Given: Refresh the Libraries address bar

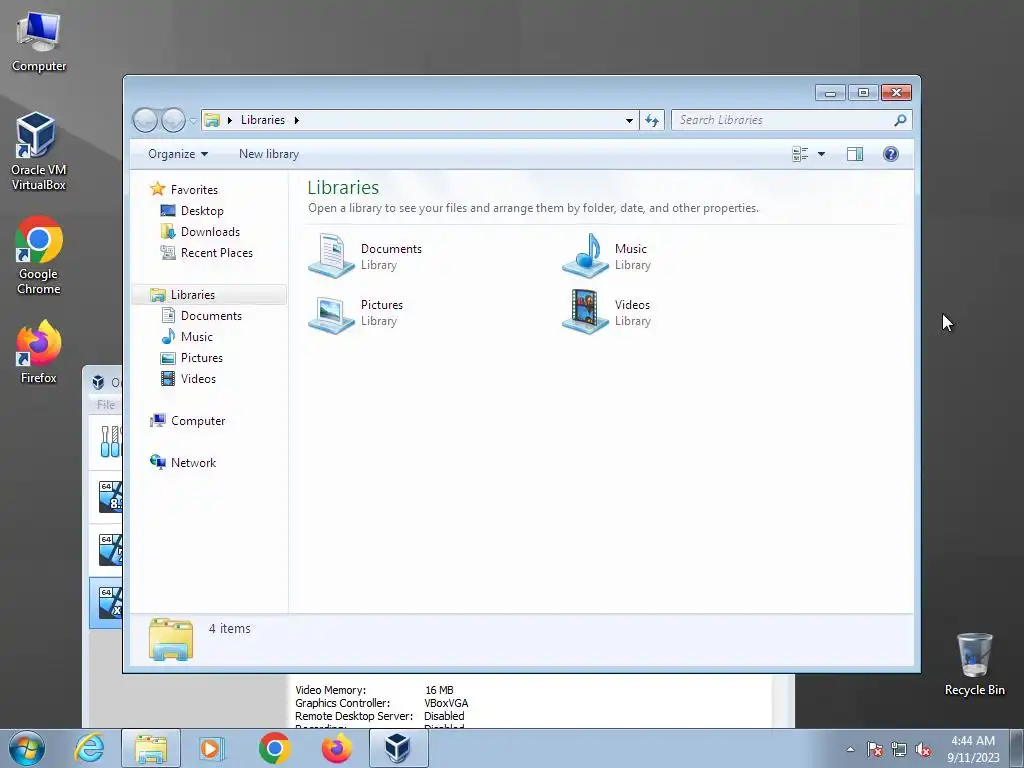Looking at the screenshot, I should [652, 120].
